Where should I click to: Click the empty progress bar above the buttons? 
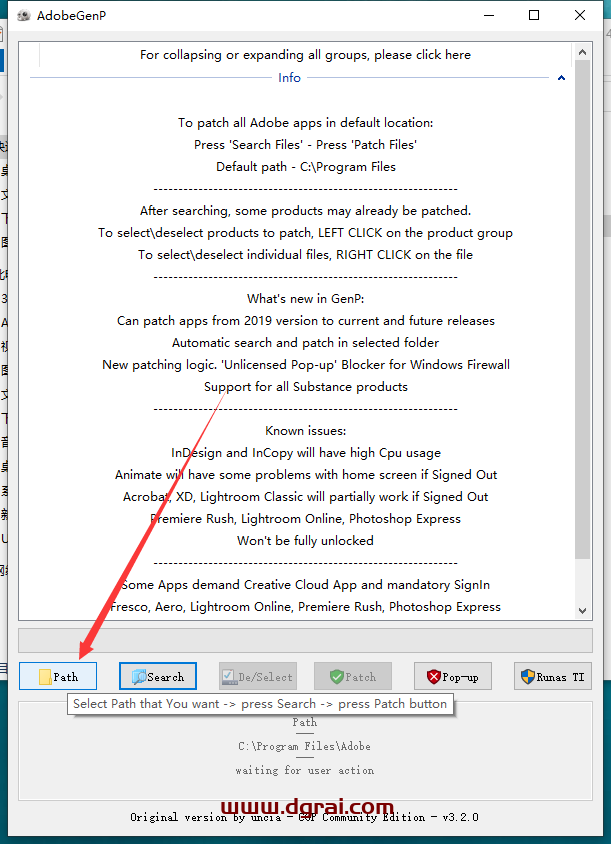tap(305, 641)
